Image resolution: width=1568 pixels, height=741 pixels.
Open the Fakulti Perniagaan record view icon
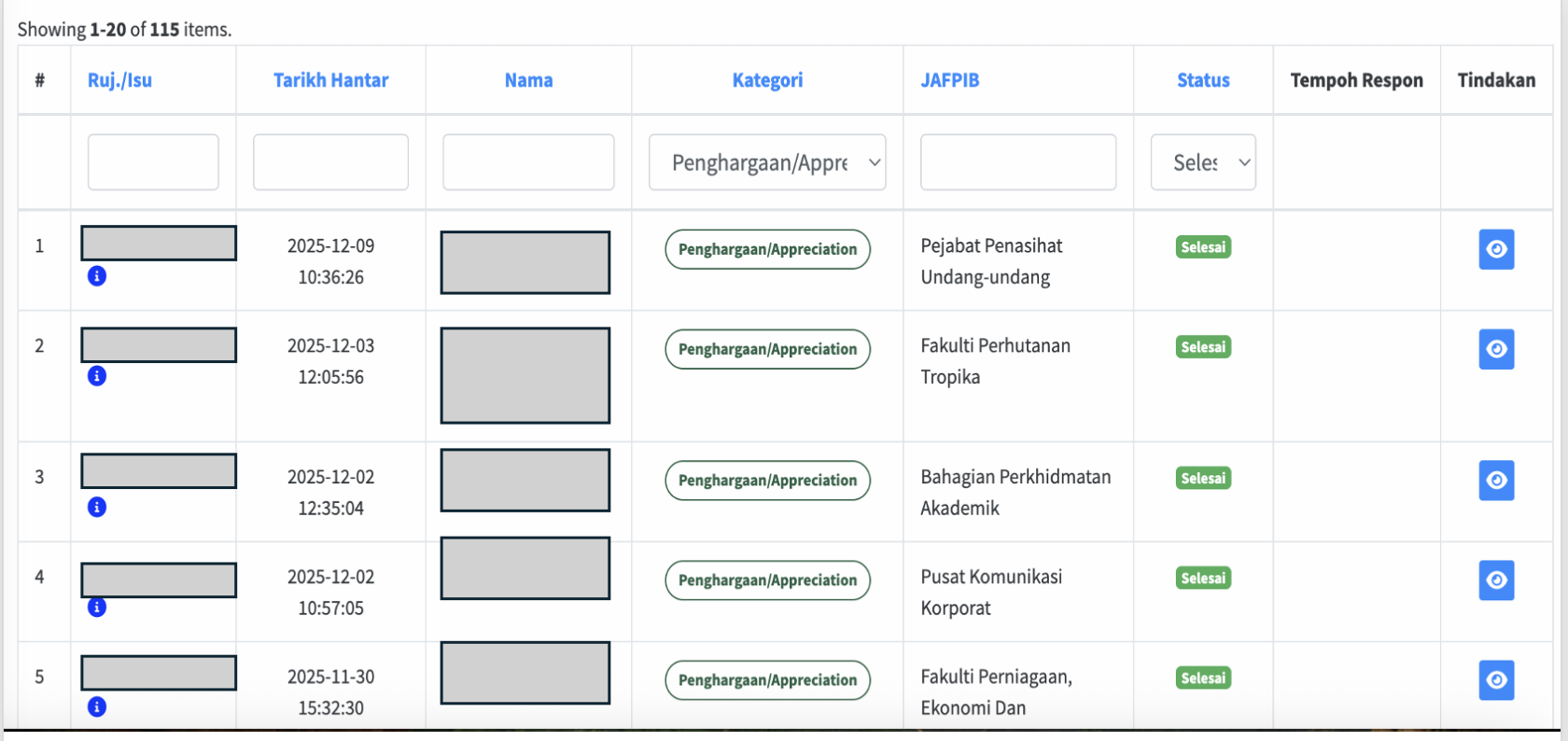[x=1496, y=680]
